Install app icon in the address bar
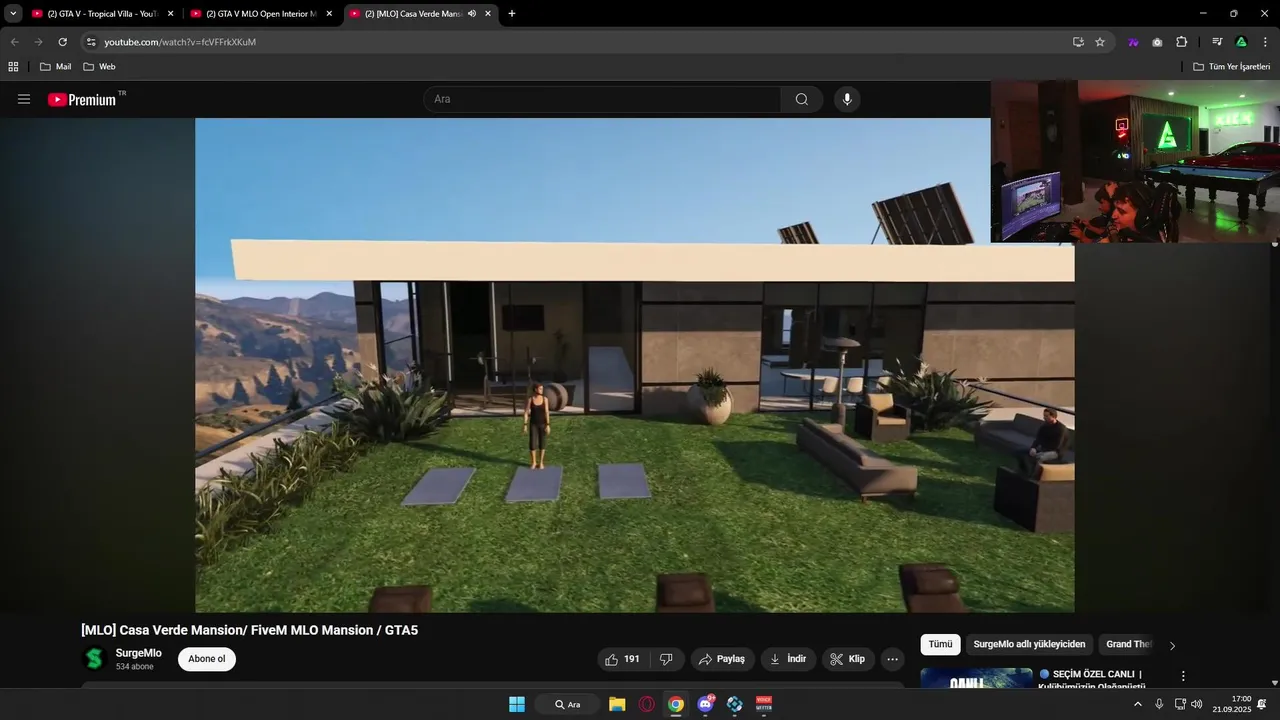Image resolution: width=1280 pixels, height=720 pixels. [x=1078, y=42]
